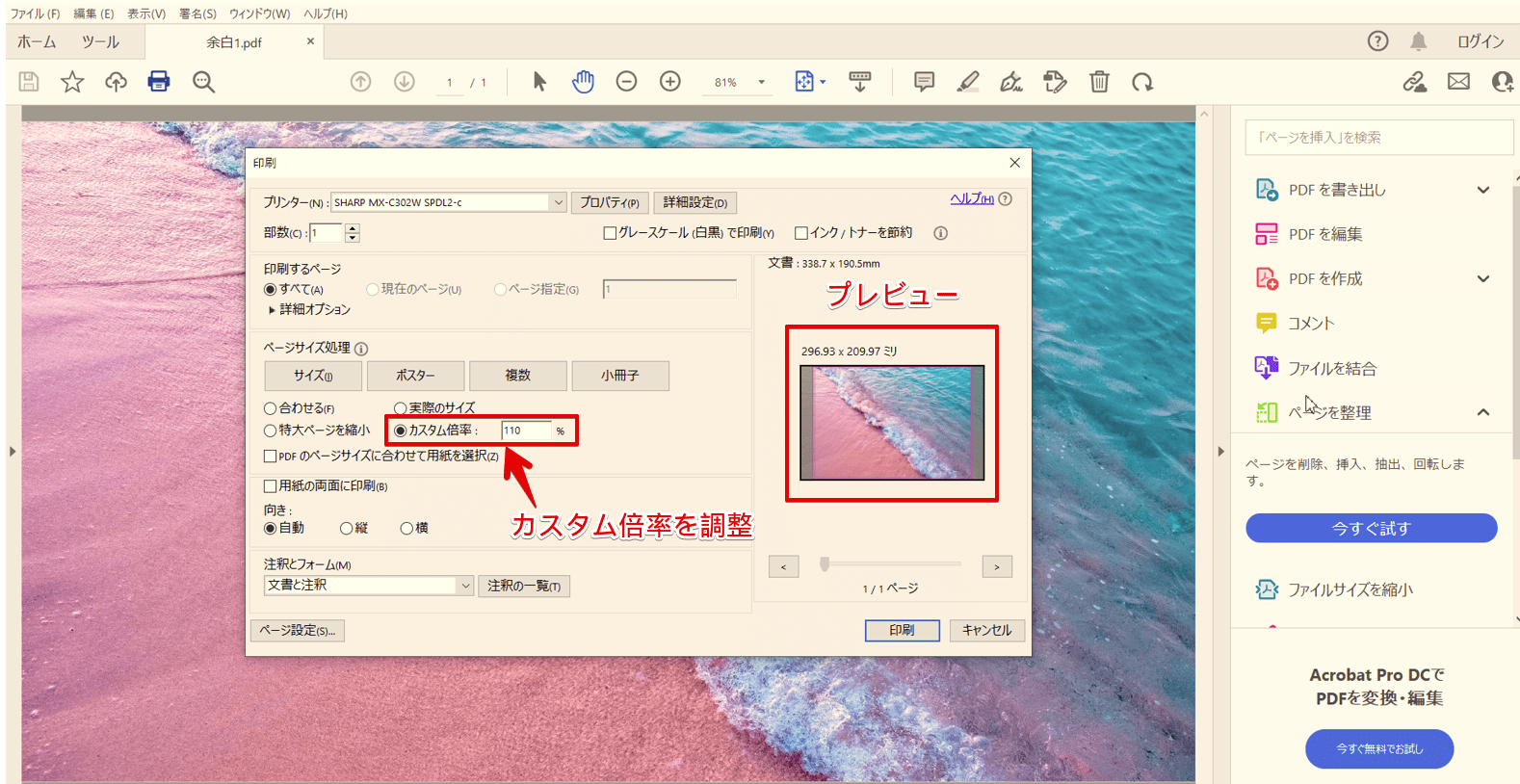Open the ファイル menu
The height and width of the screenshot is (784, 1520).
[35, 13]
